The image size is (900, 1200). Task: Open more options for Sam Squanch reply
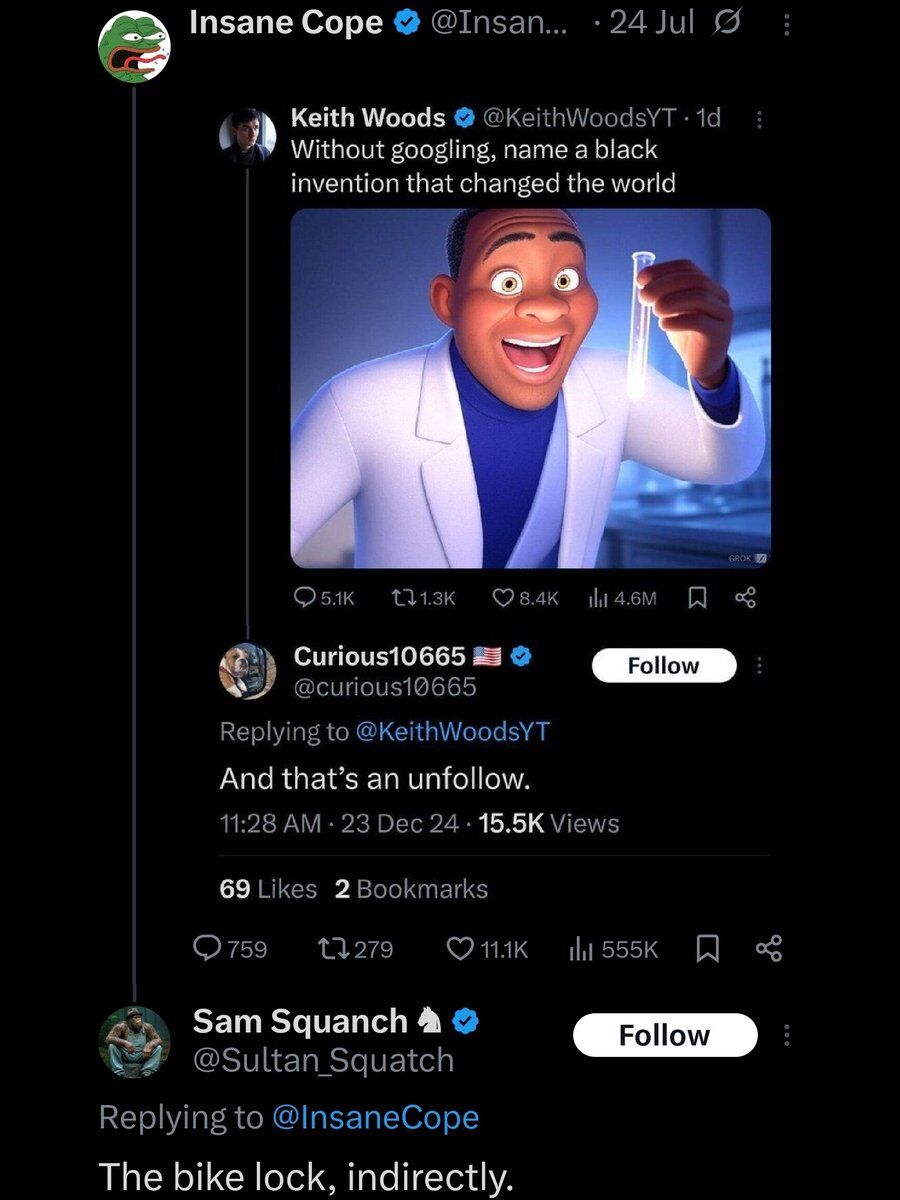click(x=786, y=1036)
